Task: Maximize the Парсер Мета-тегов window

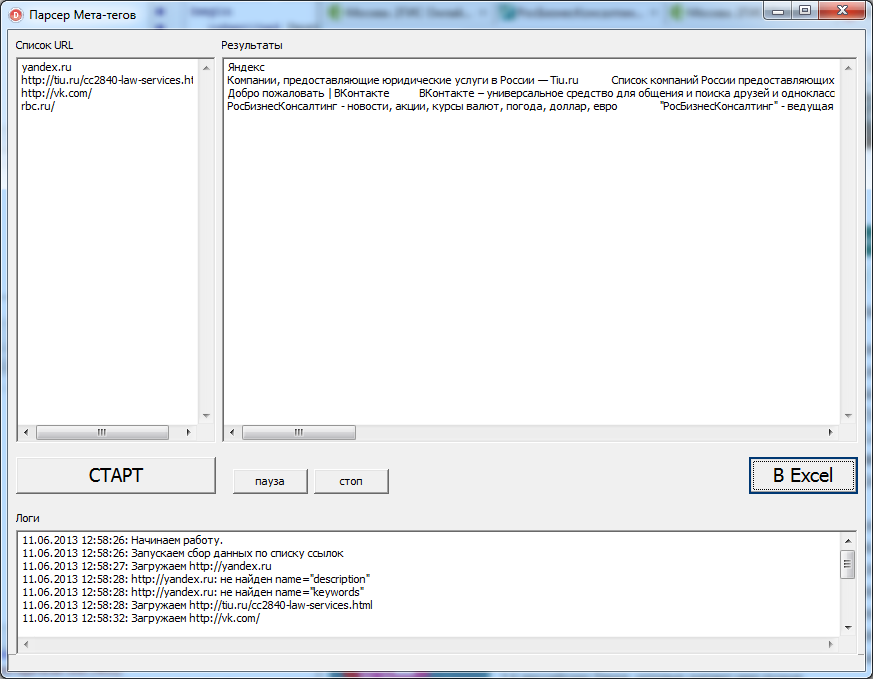Action: click(805, 11)
